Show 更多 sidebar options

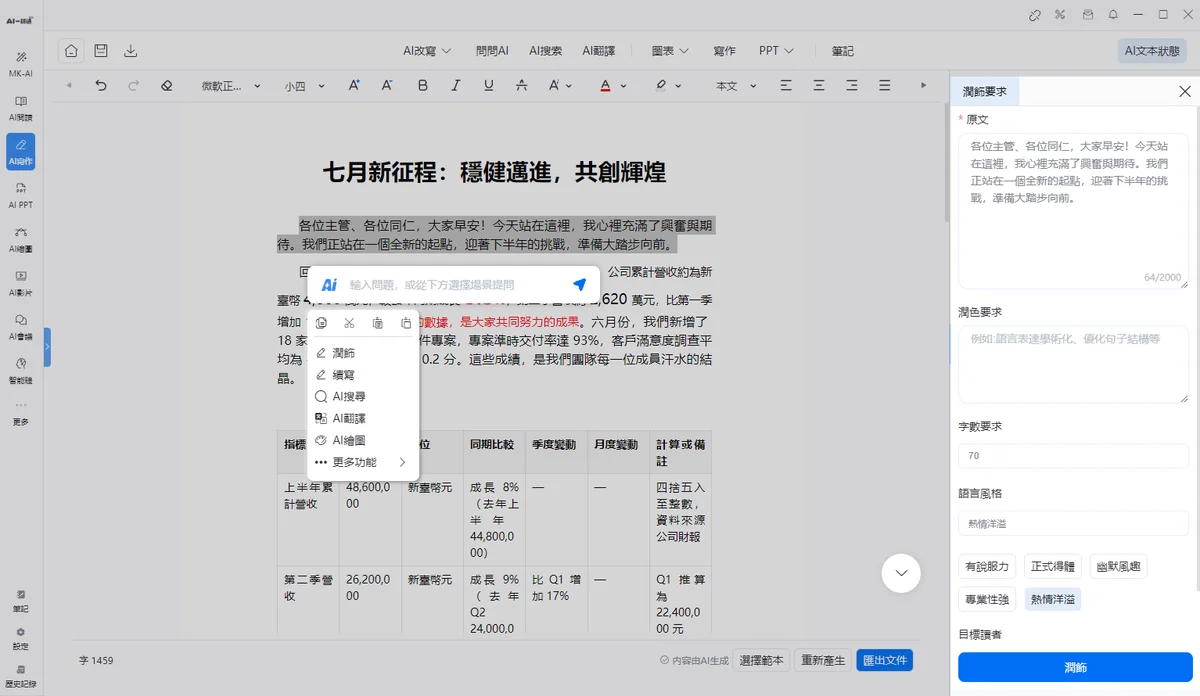coord(20,413)
